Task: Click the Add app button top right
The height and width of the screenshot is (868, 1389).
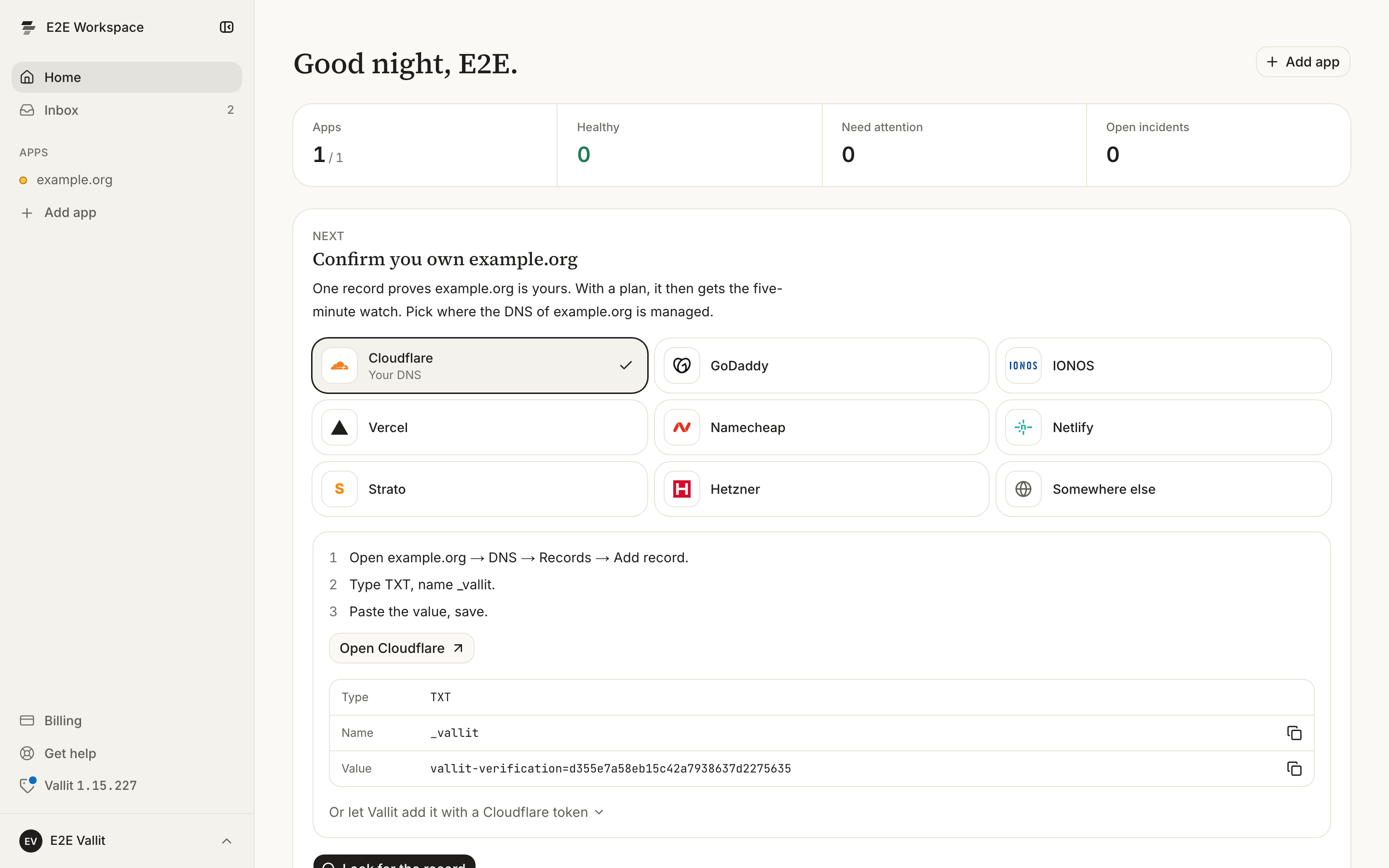Action: coord(1302,61)
